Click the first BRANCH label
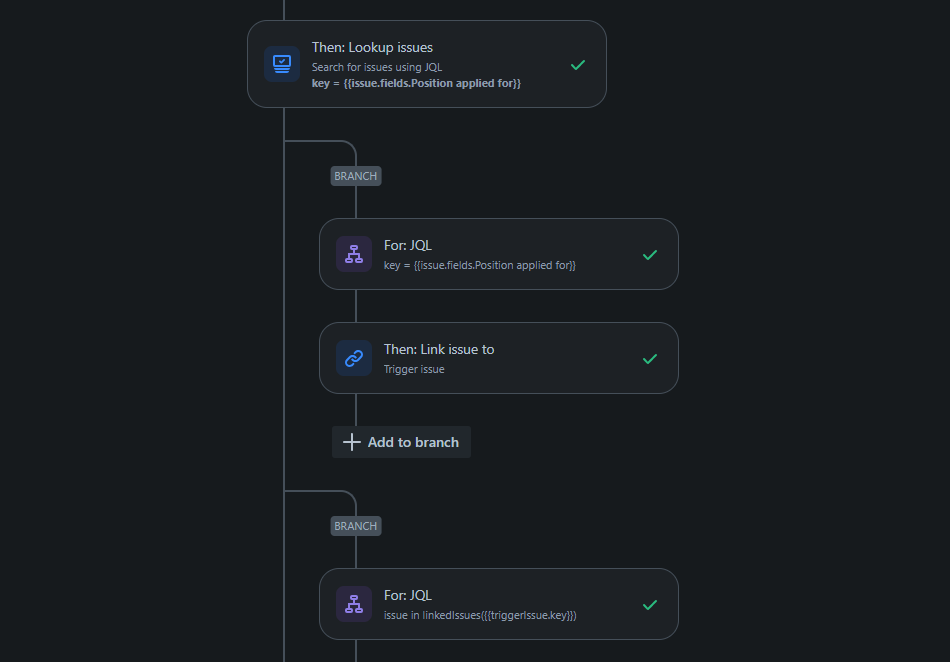The width and height of the screenshot is (950, 662). click(356, 176)
